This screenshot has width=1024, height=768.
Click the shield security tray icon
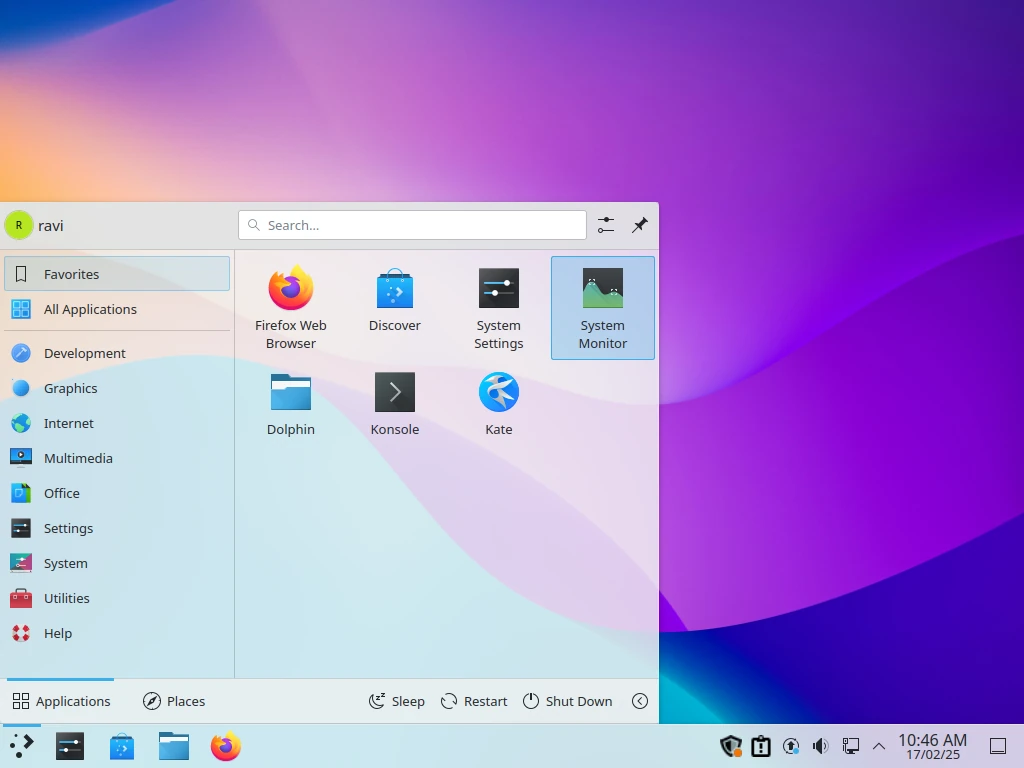click(x=731, y=746)
